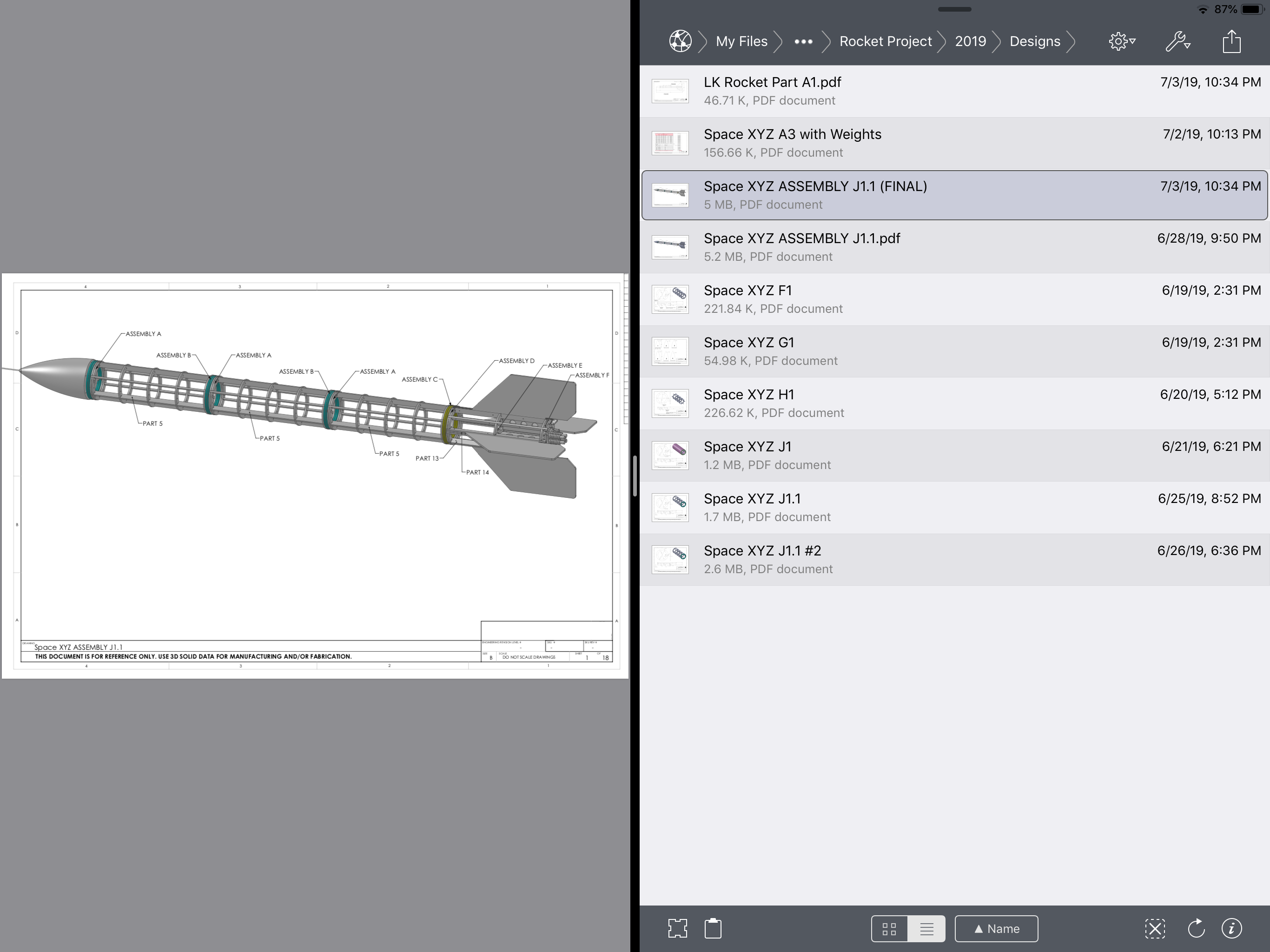Switch to list view

click(926, 928)
